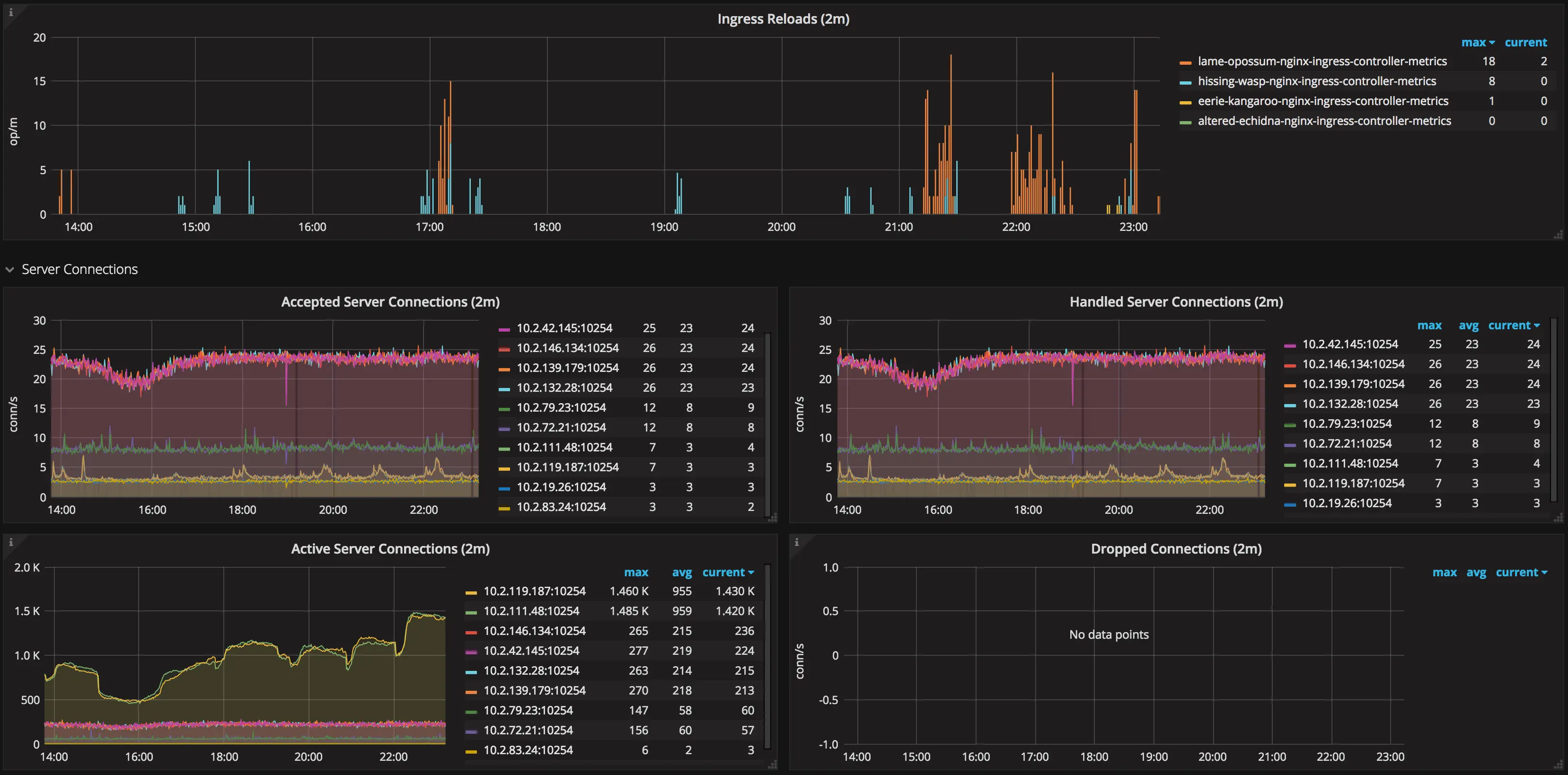The height and width of the screenshot is (775, 1568).
Task: Sort Active Server Connections legend by avg
Action: [x=682, y=572]
